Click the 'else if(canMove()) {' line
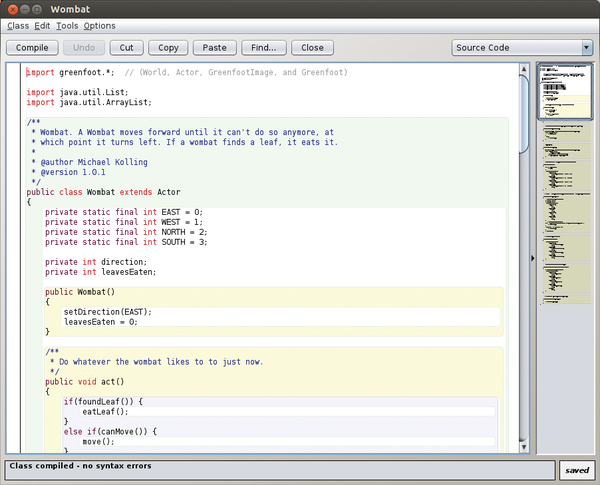This screenshot has height=485, width=600. [x=110, y=431]
